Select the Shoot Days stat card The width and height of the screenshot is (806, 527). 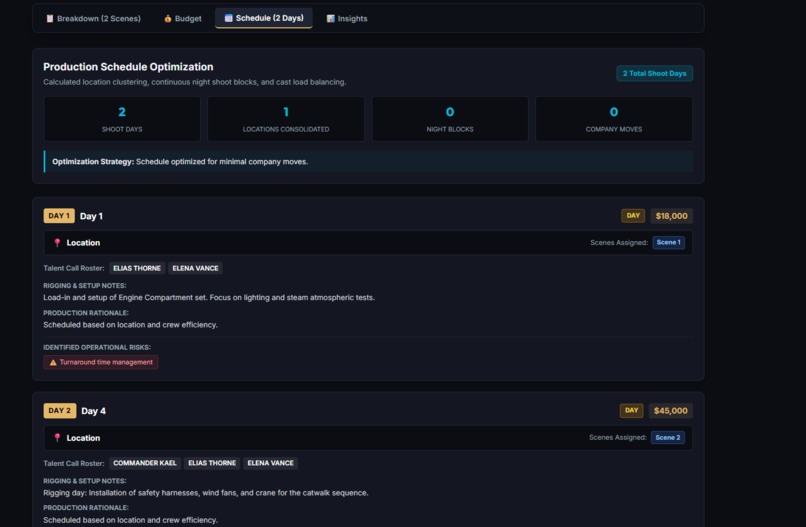click(122, 119)
